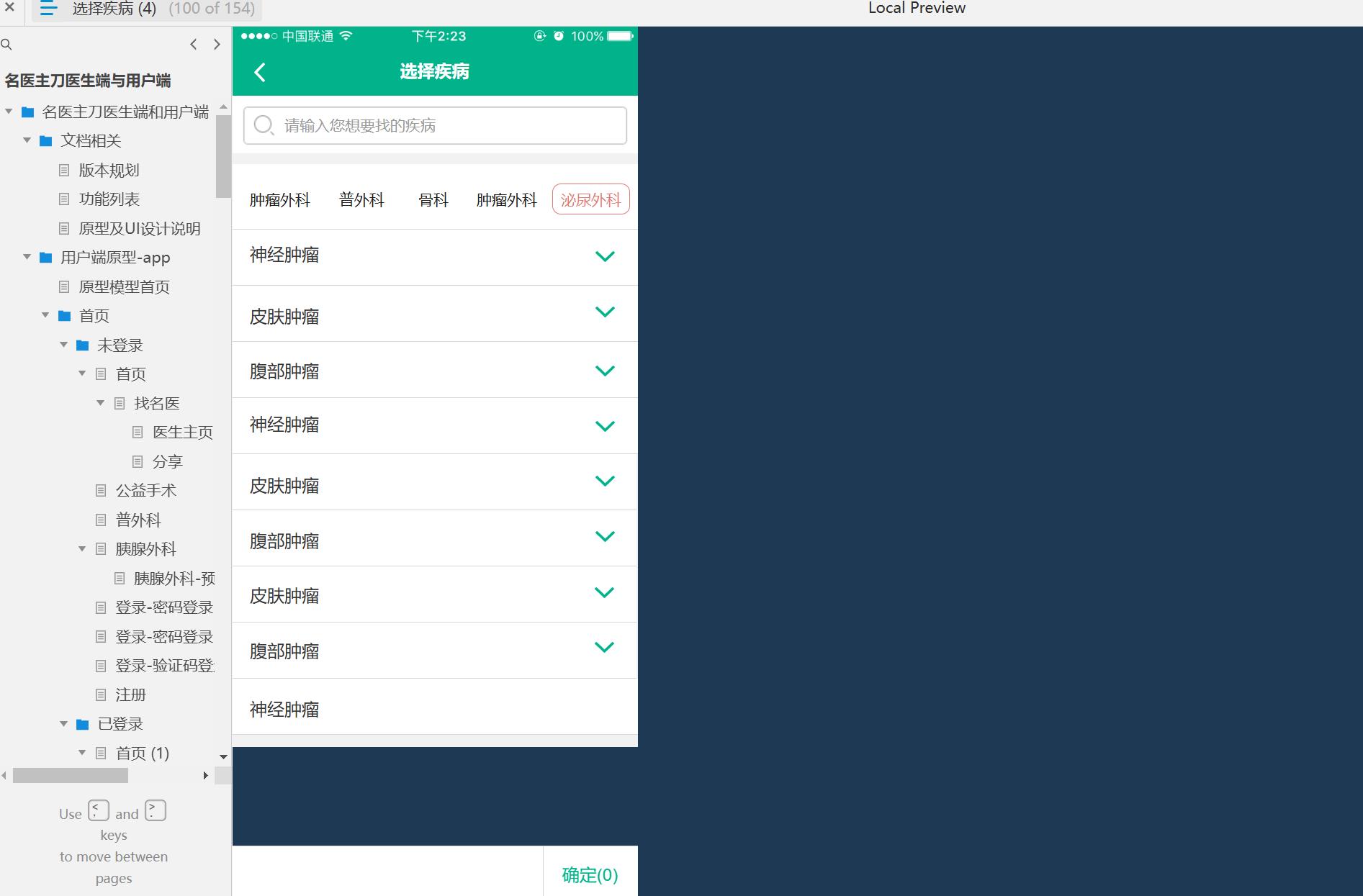Select the highlighted 泌尿外科 tab
Viewport: 1363px width, 896px height.
591,199
